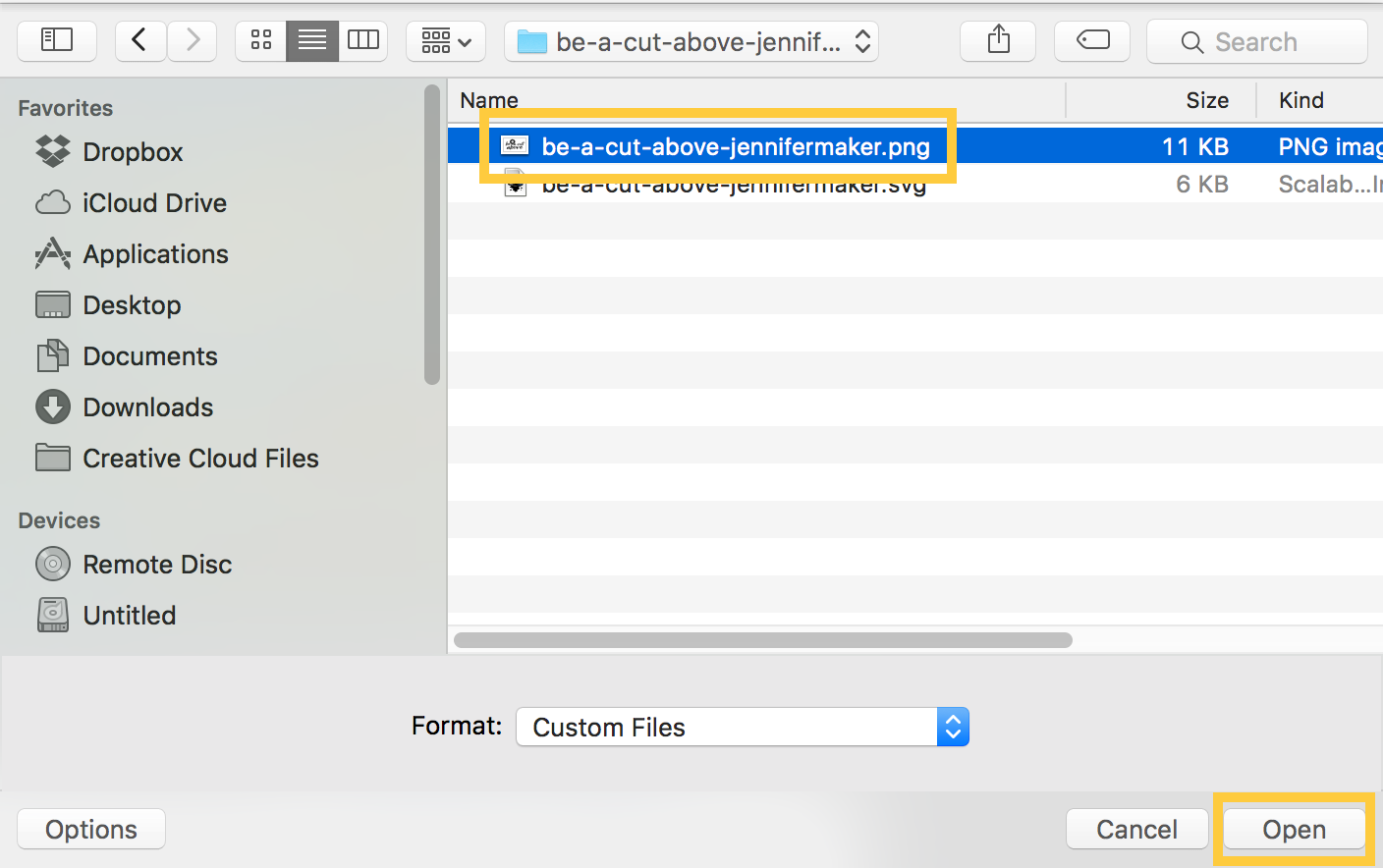The height and width of the screenshot is (868, 1383).
Task: Click the Options button
Action: coord(91,829)
